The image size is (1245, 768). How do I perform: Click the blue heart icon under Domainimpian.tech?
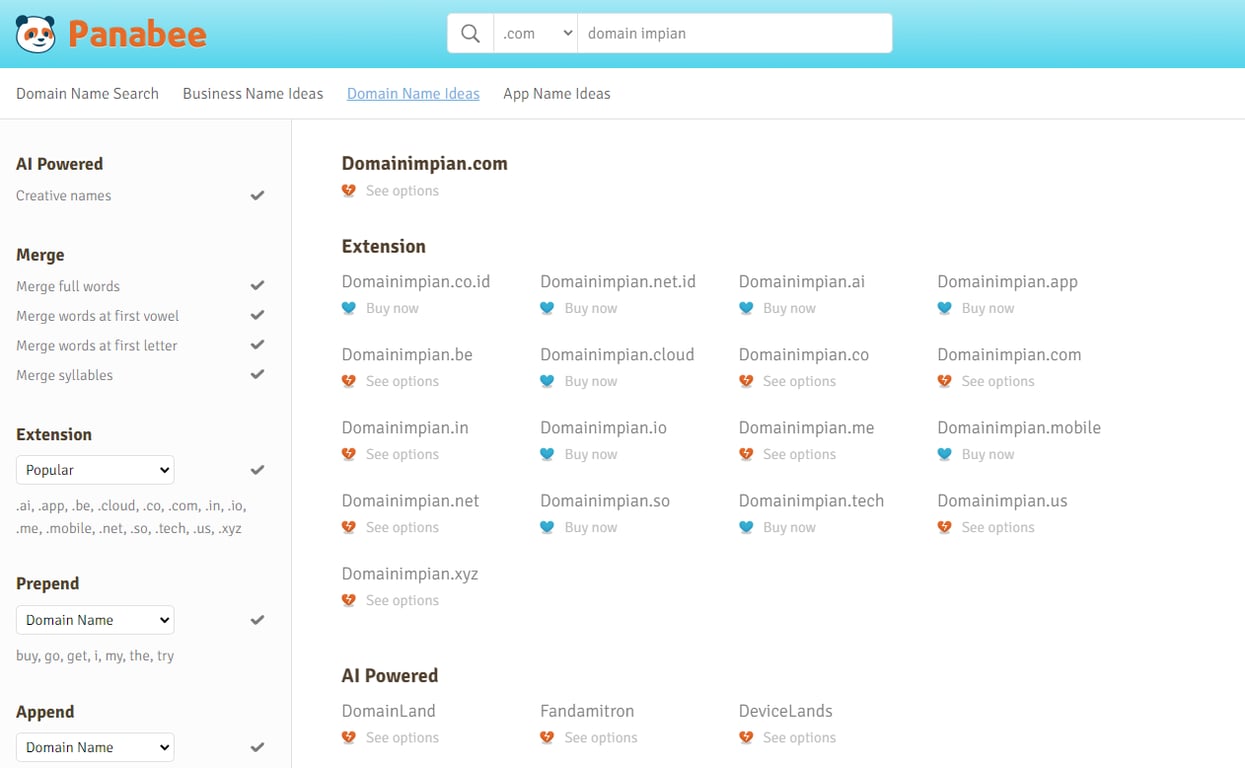click(x=746, y=527)
